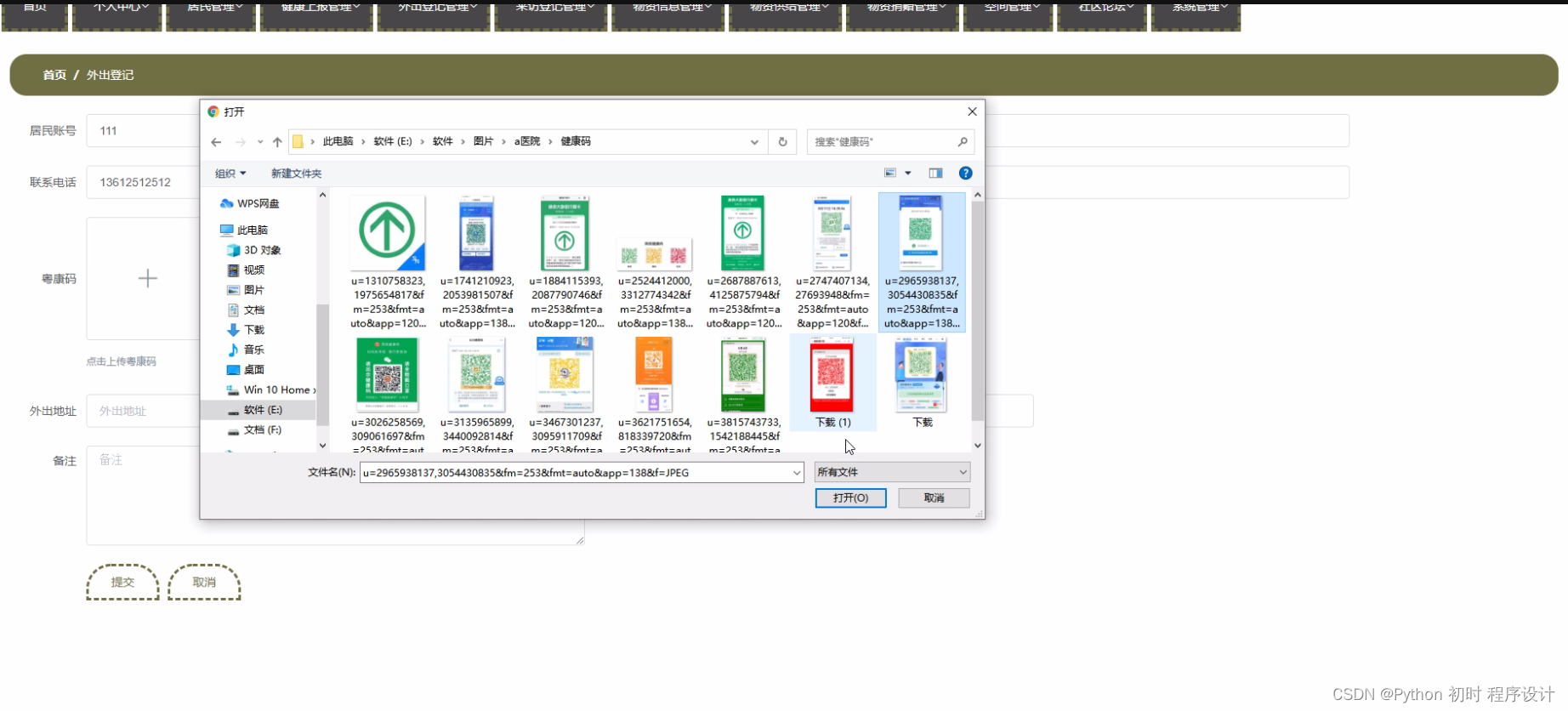
Task: Click 新建文件夹 button
Action: pos(296,173)
